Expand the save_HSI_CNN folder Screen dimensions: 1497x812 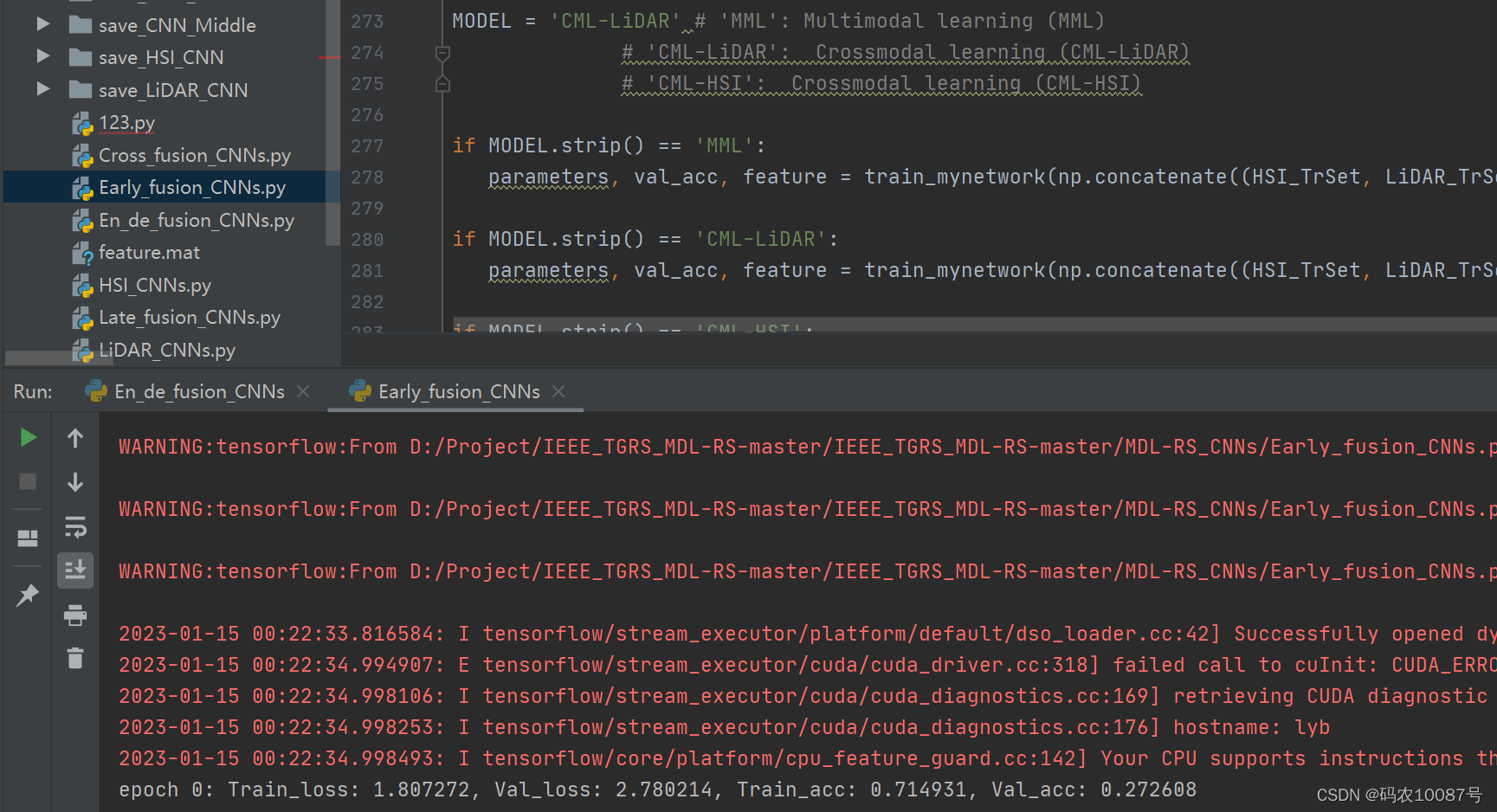(42, 57)
